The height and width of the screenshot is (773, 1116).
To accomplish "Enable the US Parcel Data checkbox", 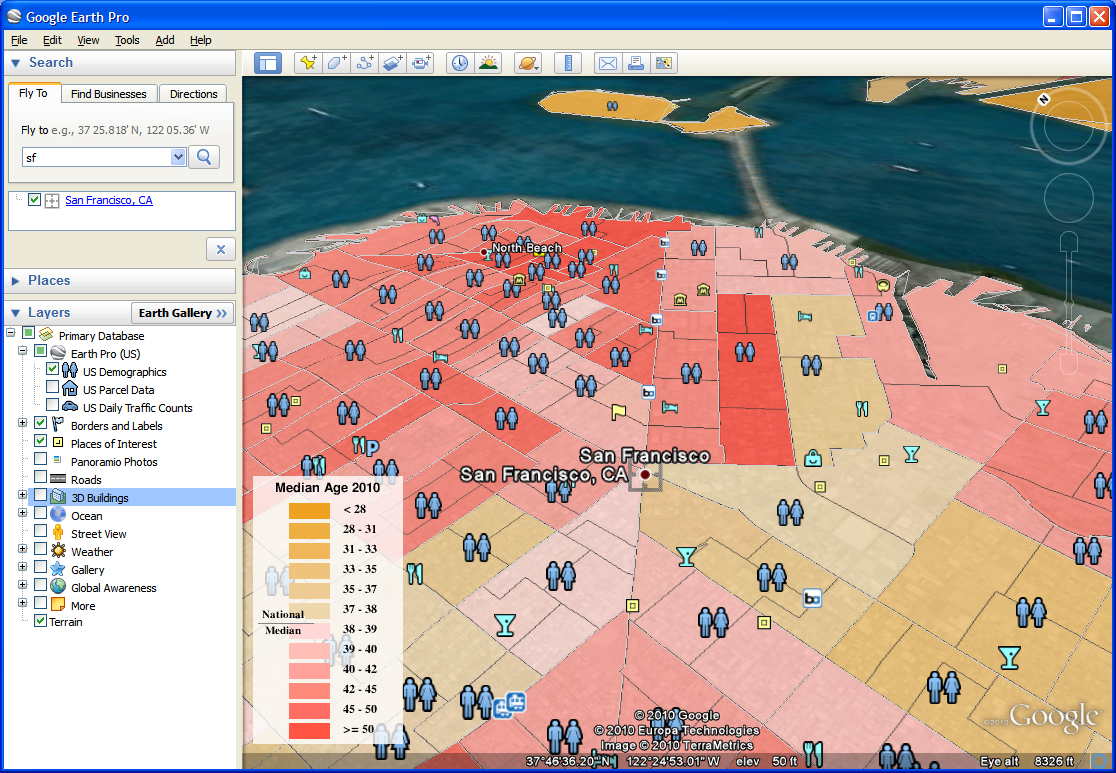I will click(52, 386).
